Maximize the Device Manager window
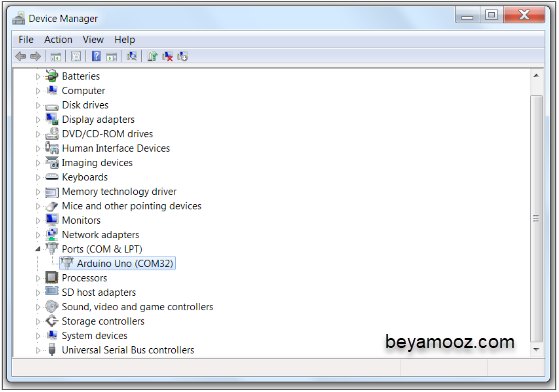This screenshot has height=392, width=559. coord(491,15)
